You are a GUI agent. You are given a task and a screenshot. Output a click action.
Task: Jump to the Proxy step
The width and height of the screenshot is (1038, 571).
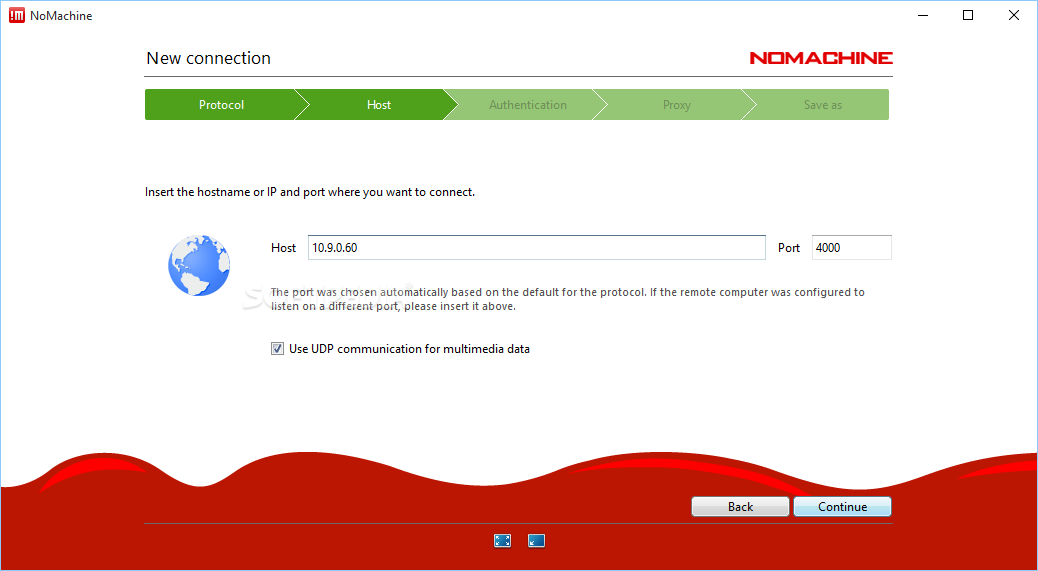coord(677,105)
